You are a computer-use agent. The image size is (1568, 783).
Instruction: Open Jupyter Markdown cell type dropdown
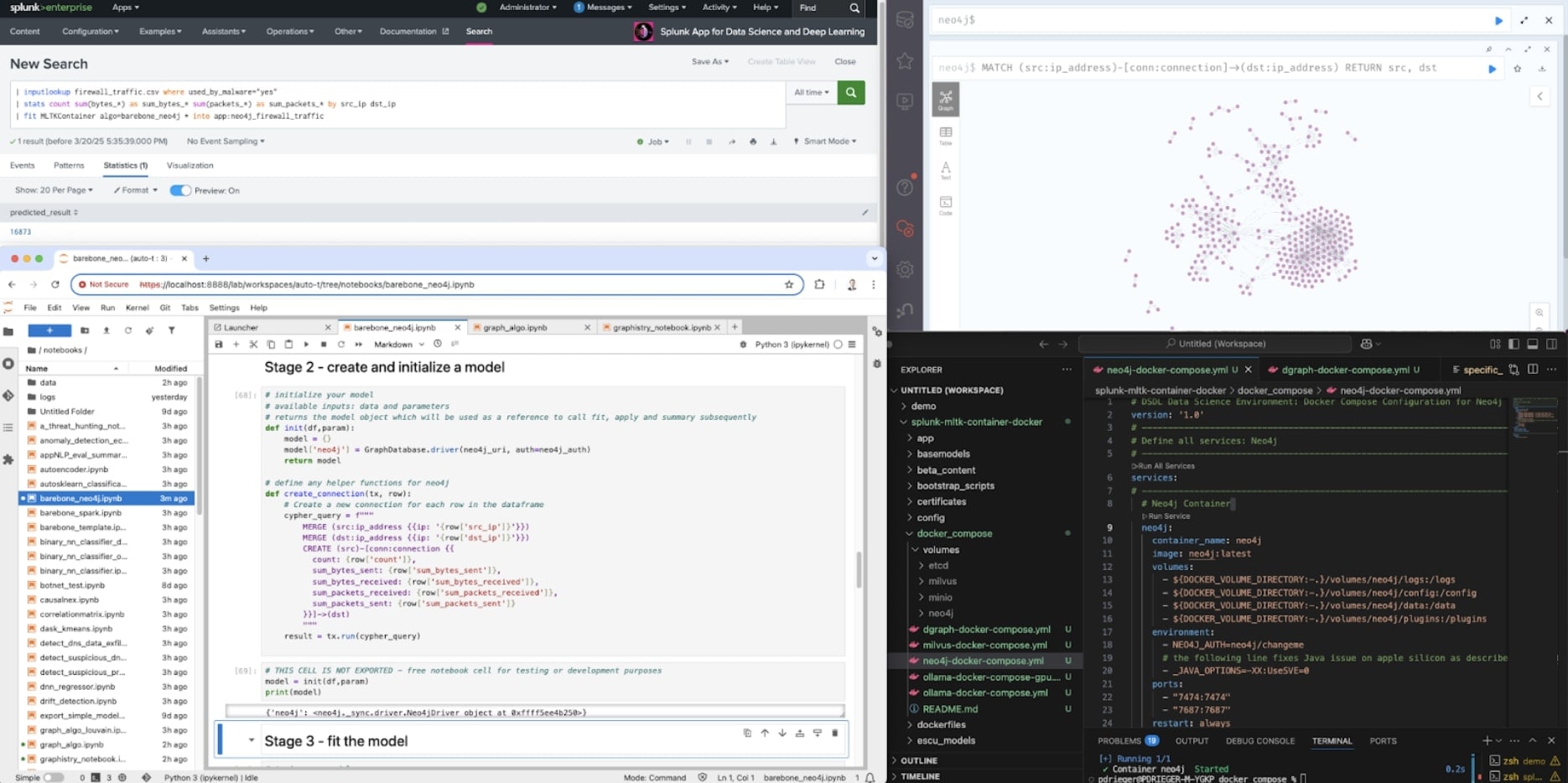click(399, 345)
